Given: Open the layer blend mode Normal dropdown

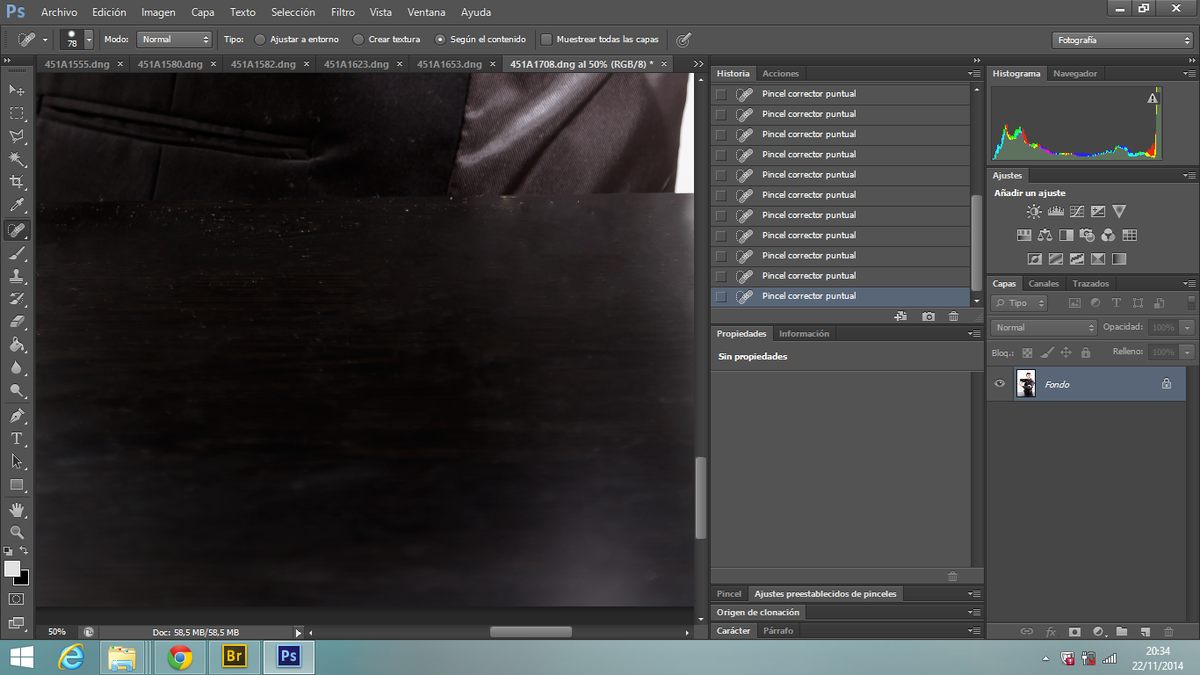Looking at the screenshot, I should [x=1044, y=327].
